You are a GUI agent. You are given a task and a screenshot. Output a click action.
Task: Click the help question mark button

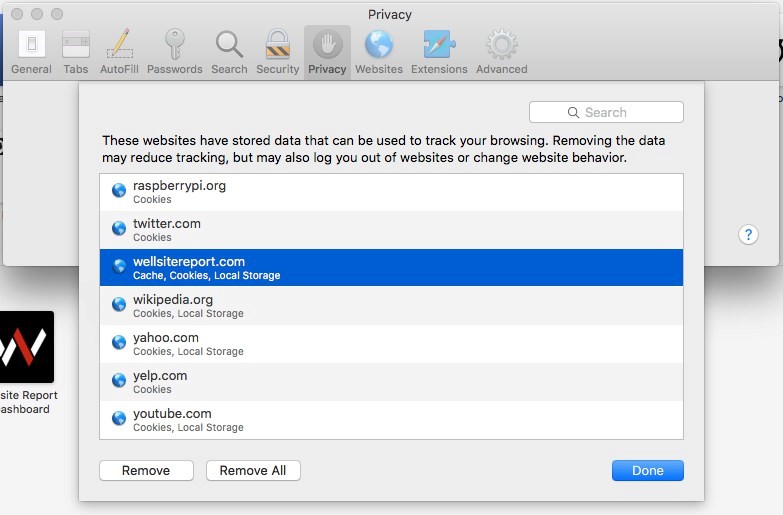(x=748, y=234)
